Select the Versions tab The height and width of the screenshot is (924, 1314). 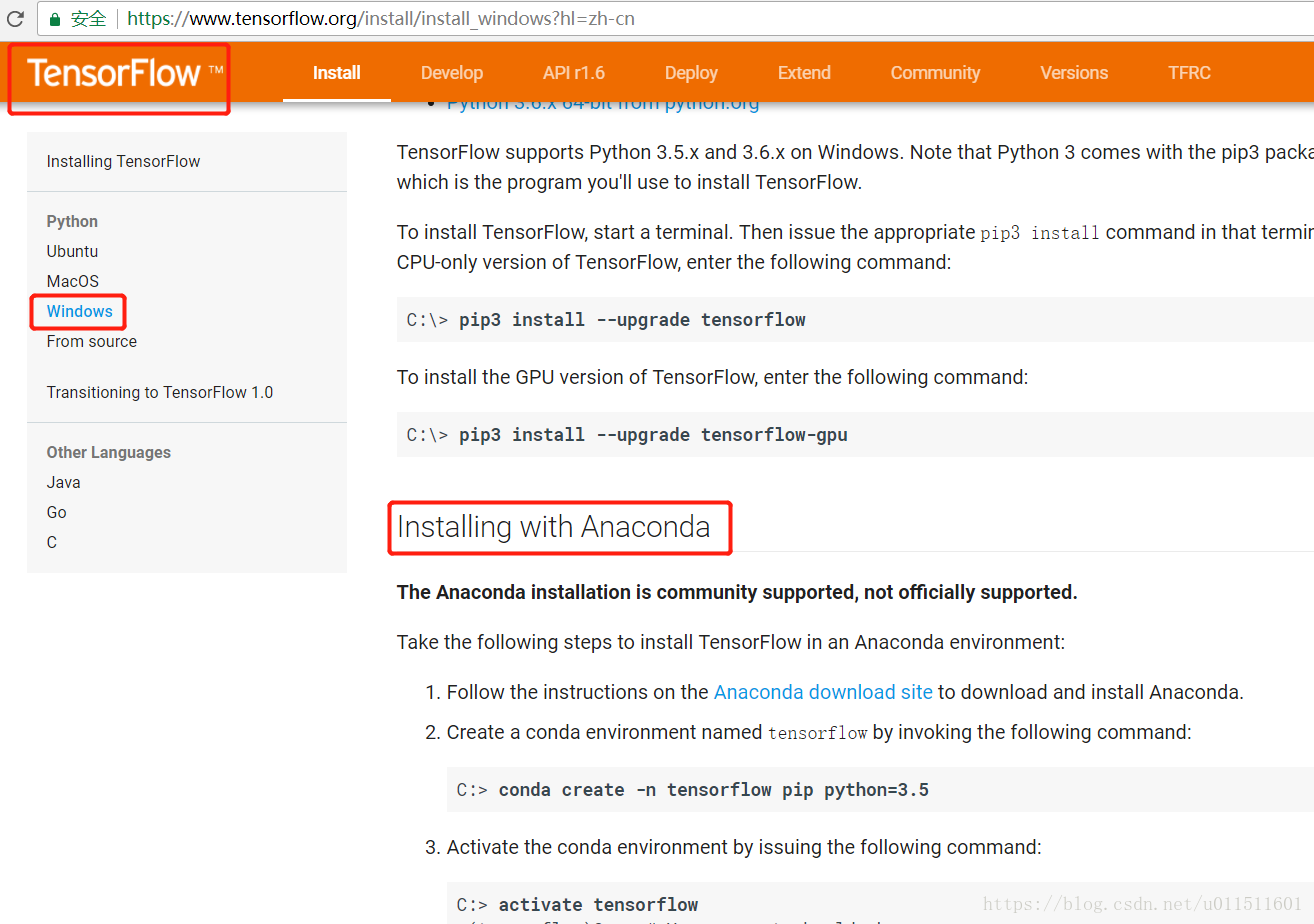pyautogui.click(x=1074, y=73)
